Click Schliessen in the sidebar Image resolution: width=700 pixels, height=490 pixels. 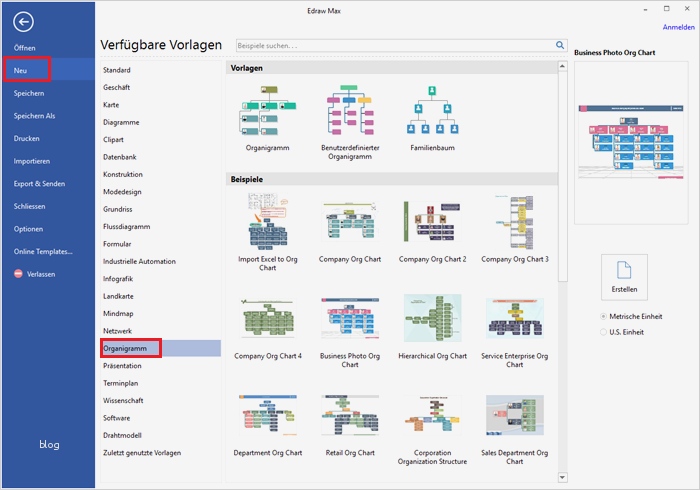(29, 206)
